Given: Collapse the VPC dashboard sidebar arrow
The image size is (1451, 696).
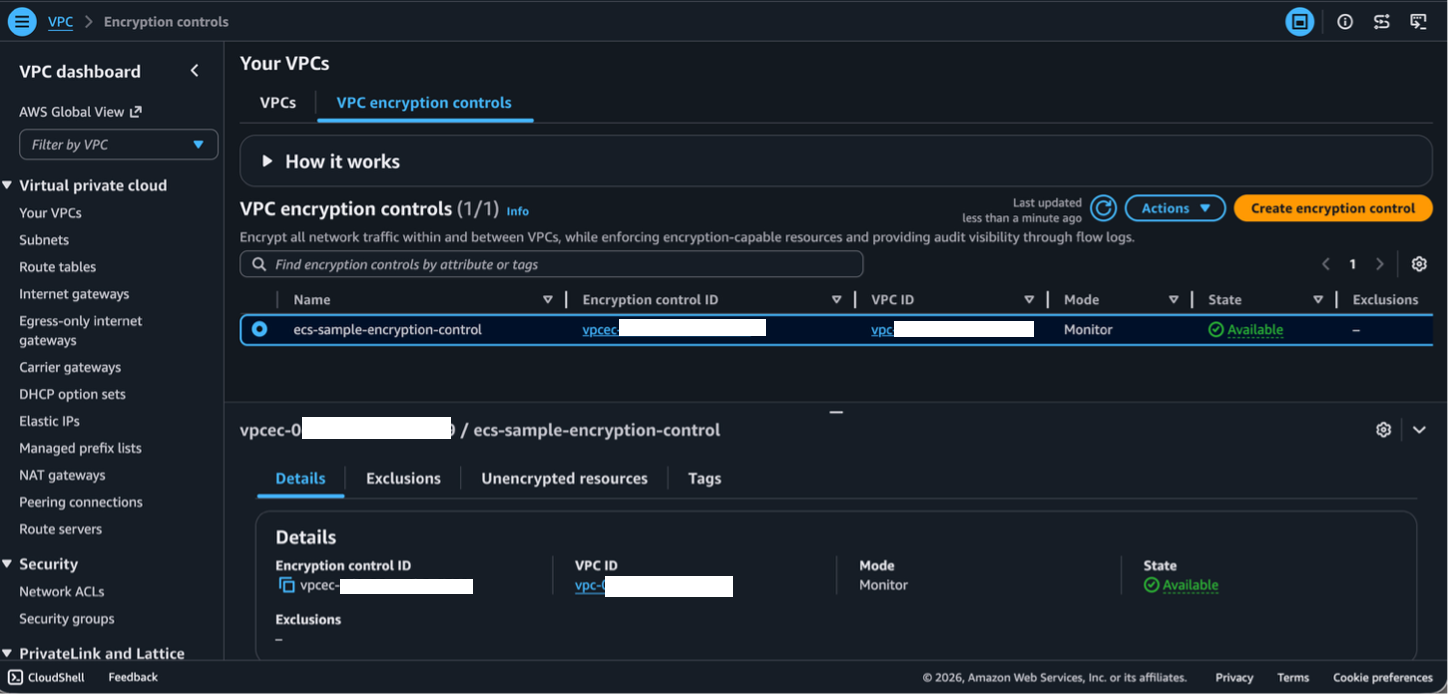Looking at the screenshot, I should 195,71.
